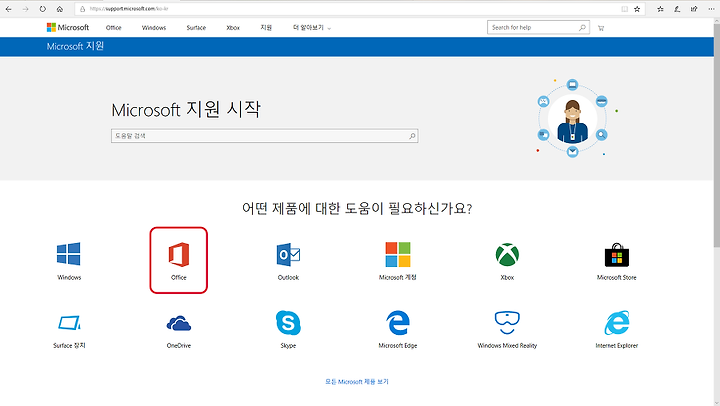Add page to favorites star in address bar
Image resolution: width=720 pixels, height=406 pixels.
[x=637, y=9]
